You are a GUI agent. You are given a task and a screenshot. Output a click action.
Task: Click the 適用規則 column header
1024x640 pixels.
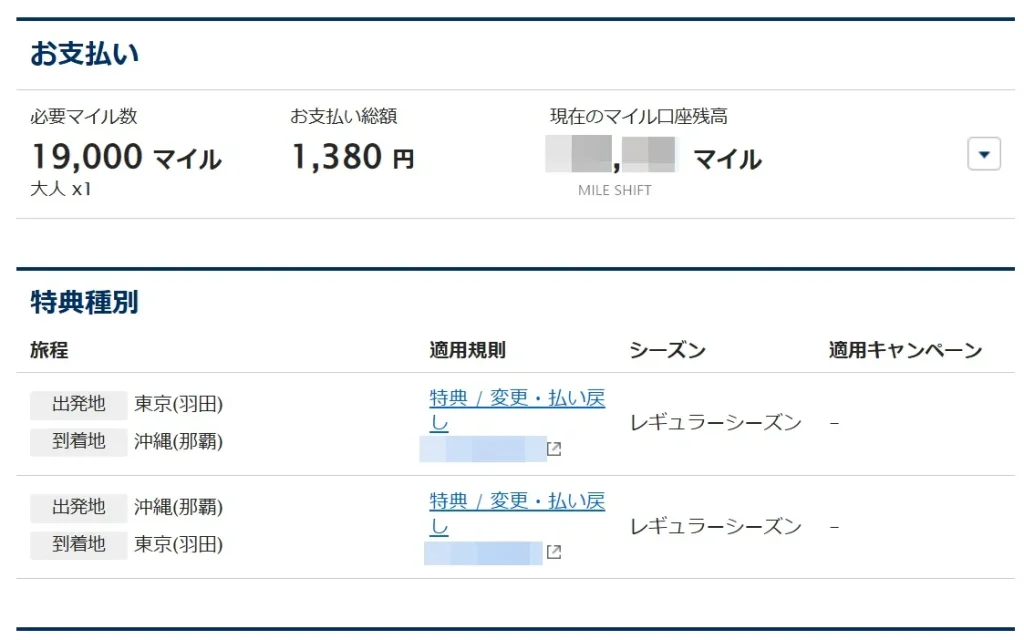coord(467,350)
